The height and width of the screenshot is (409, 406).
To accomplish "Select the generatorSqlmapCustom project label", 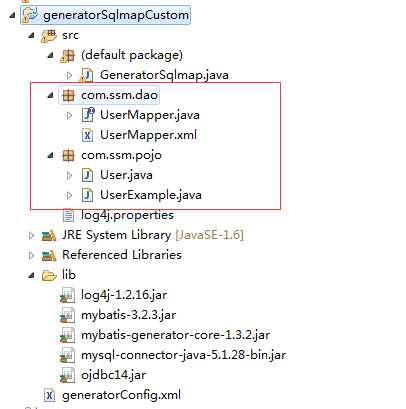I will click(x=116, y=16).
